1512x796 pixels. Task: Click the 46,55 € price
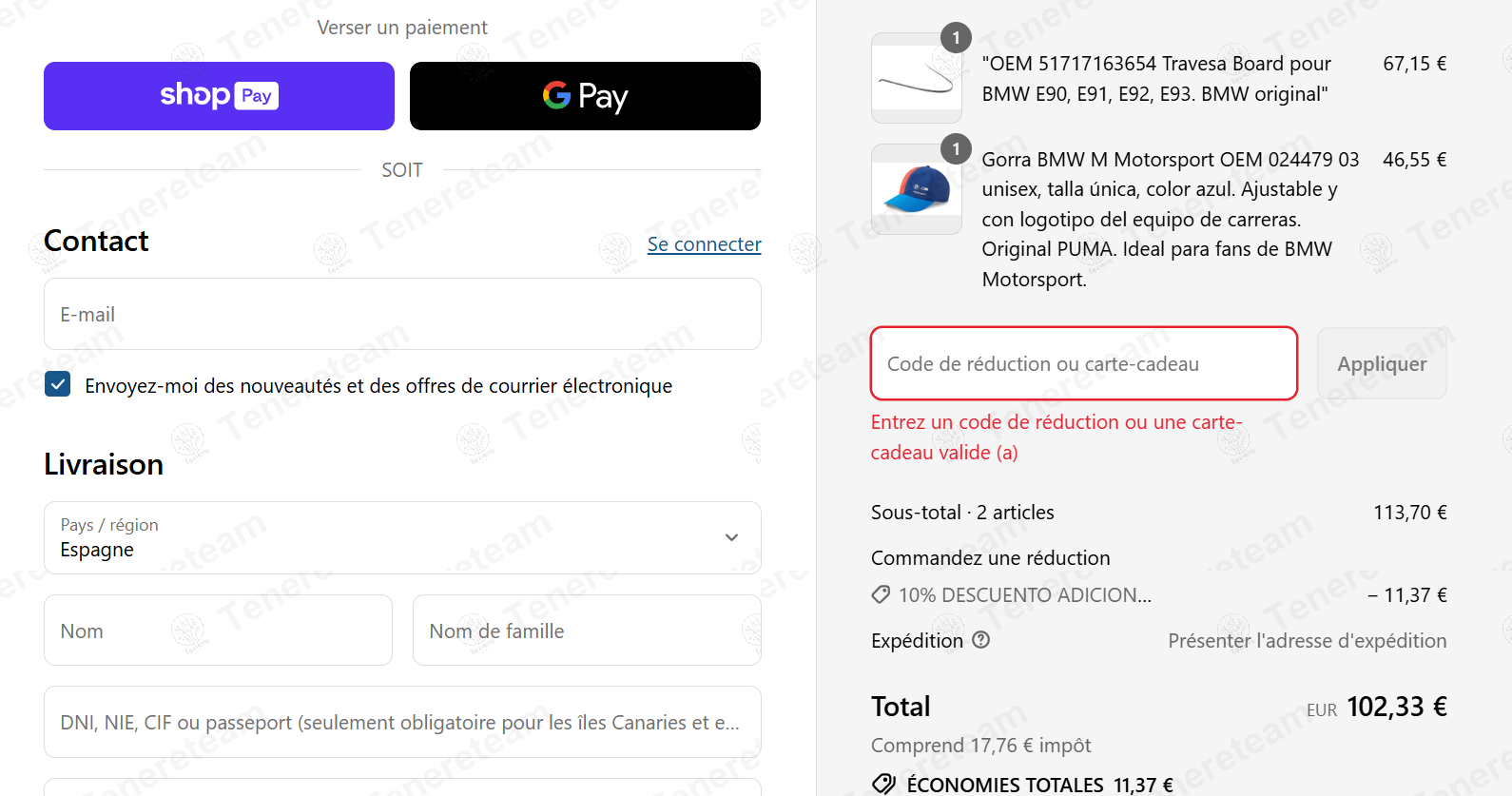click(1414, 160)
